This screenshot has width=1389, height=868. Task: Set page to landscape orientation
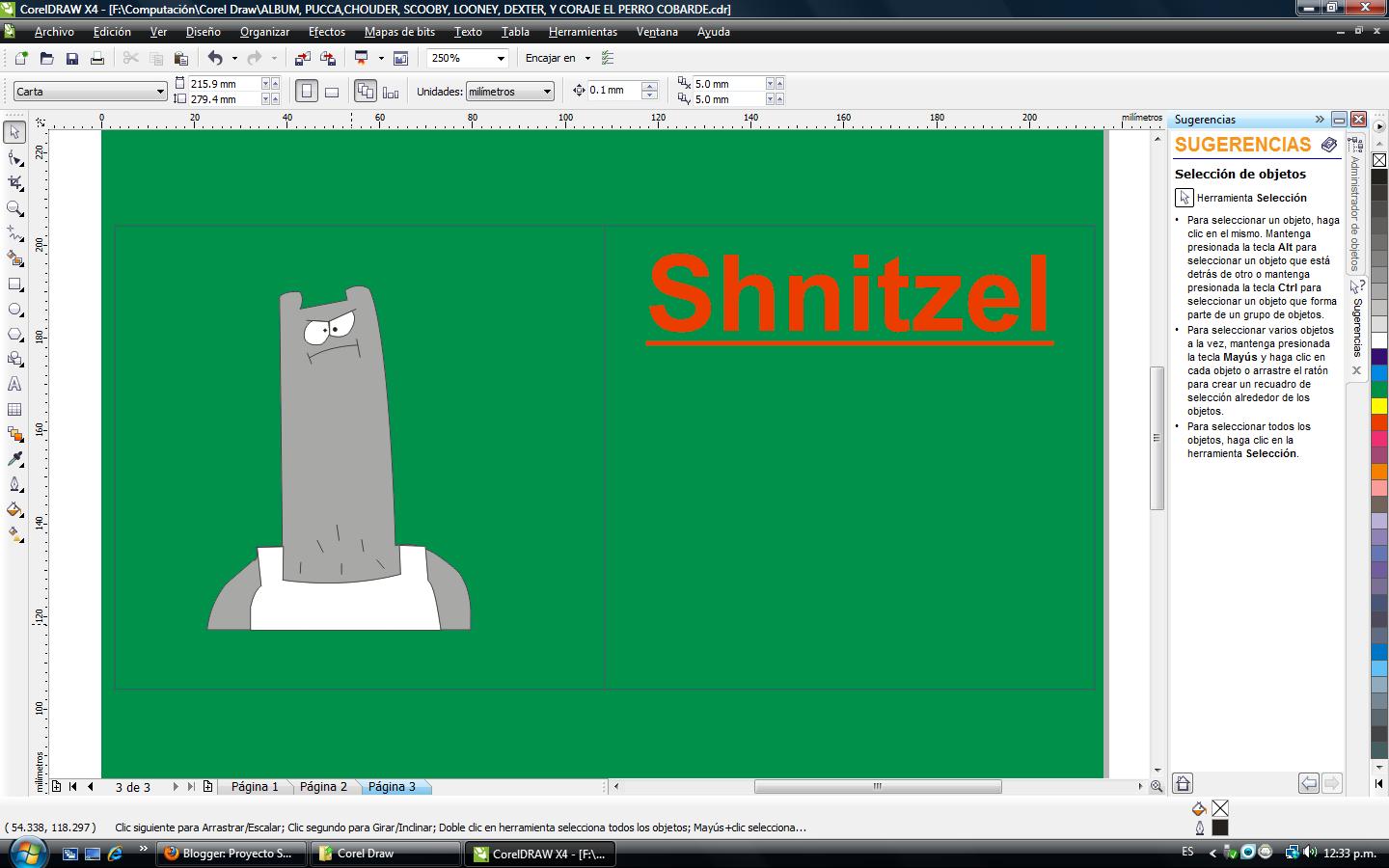332,91
